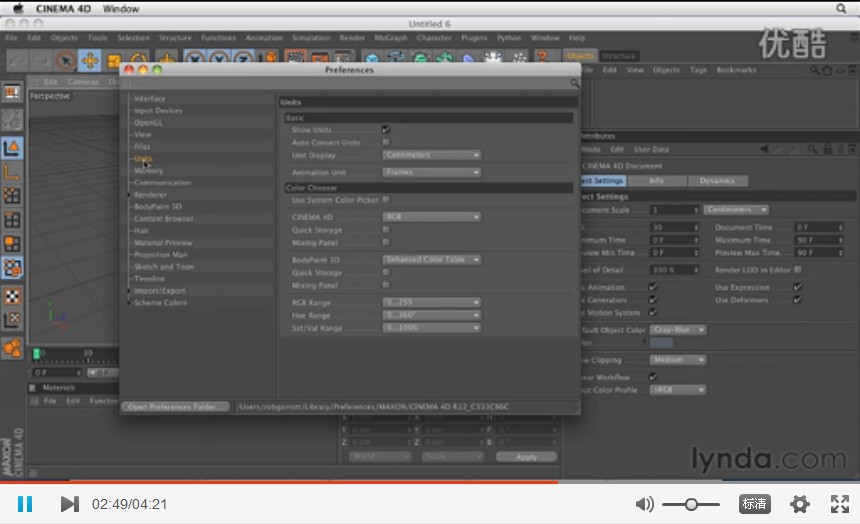Click the Default Object Color swatch
The height and width of the screenshot is (524, 860).
pos(661,343)
